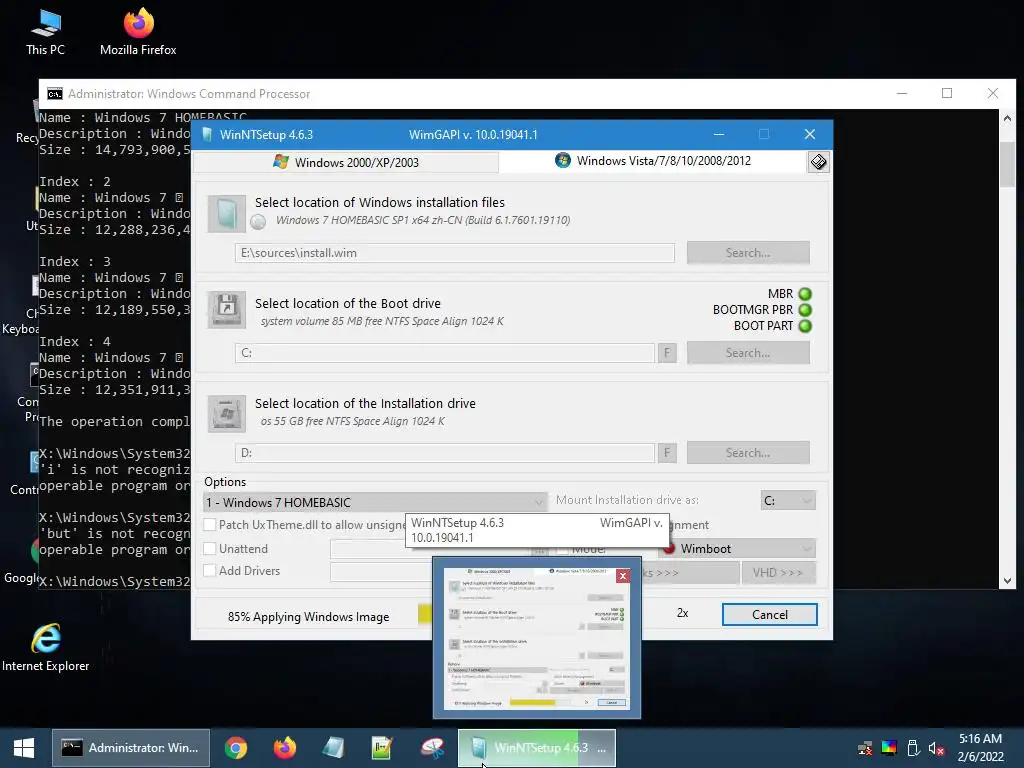Click 'The operation compl' line in Command Processor
Screen dimensions: 1024x768
pos(114,421)
